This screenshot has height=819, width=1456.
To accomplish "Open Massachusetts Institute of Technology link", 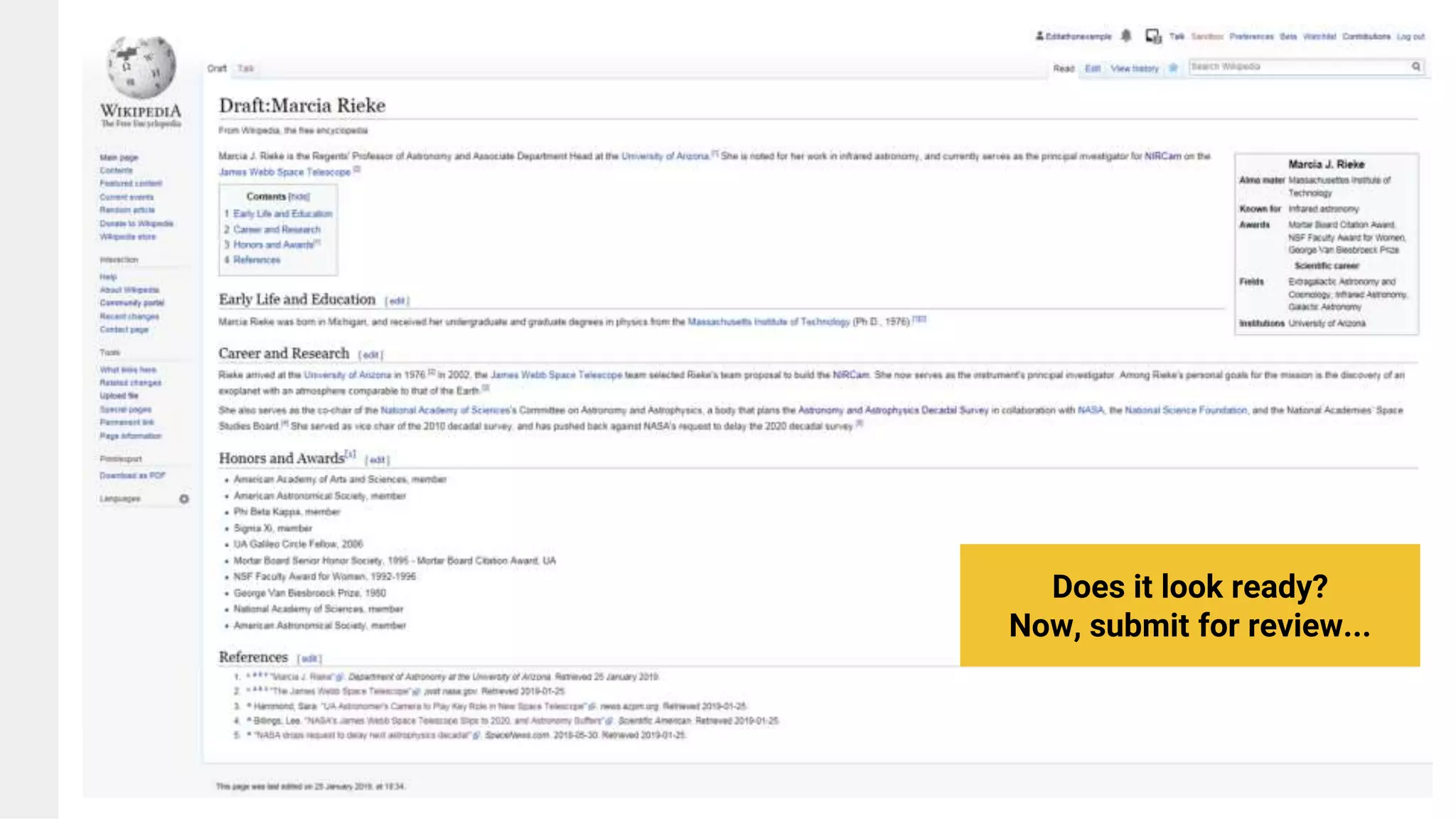I will 769,322.
